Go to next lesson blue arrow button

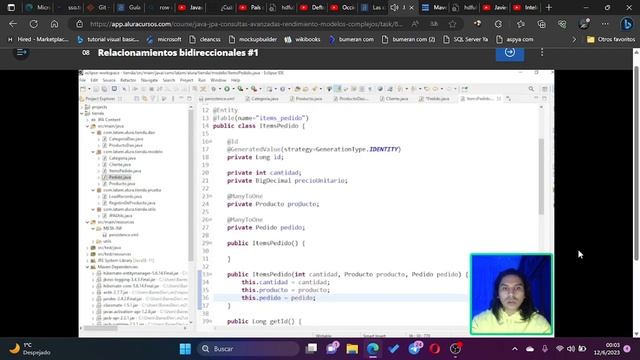pos(510,53)
